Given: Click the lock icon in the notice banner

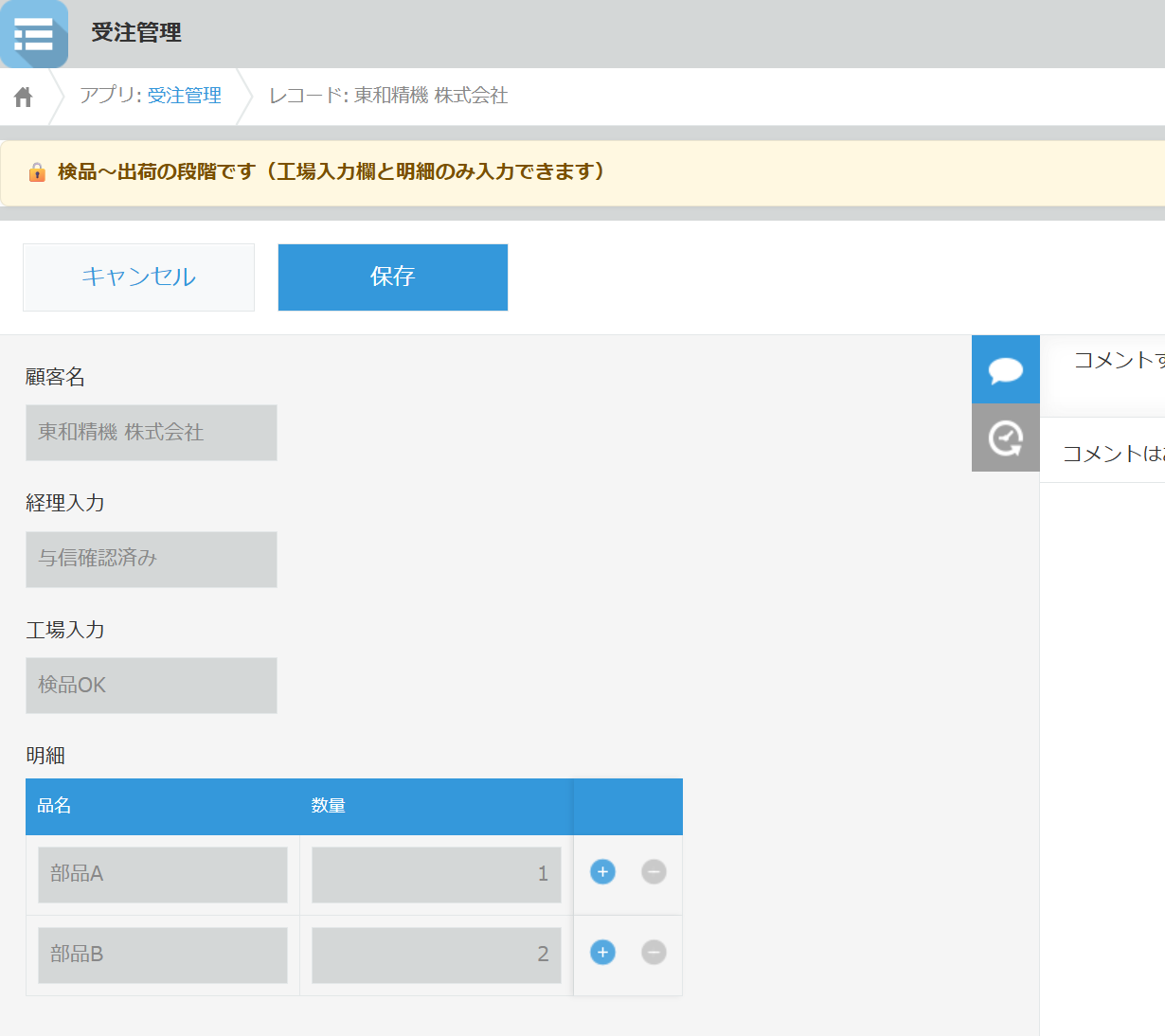Looking at the screenshot, I should click(37, 171).
